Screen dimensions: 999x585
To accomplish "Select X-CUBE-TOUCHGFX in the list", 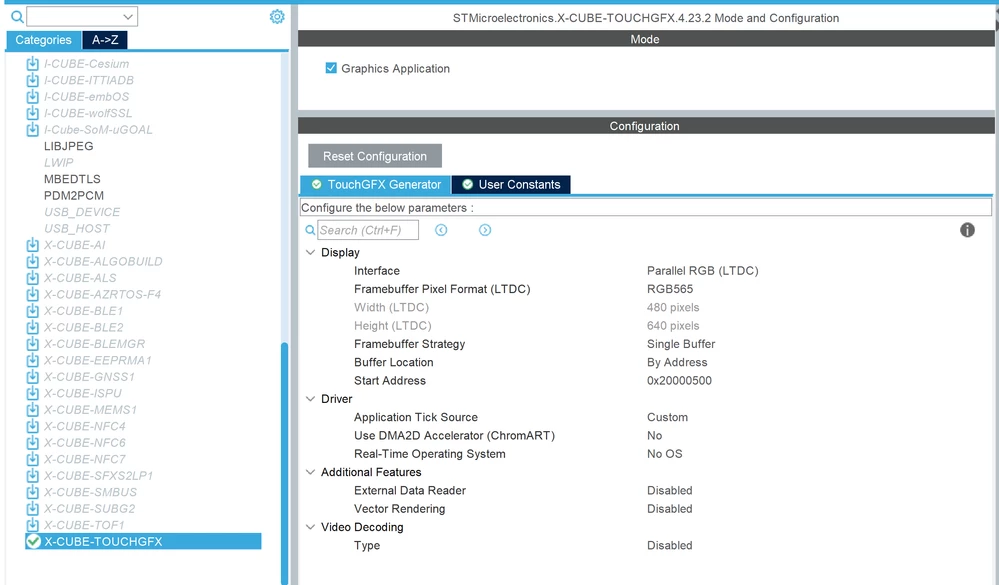I will point(143,542).
